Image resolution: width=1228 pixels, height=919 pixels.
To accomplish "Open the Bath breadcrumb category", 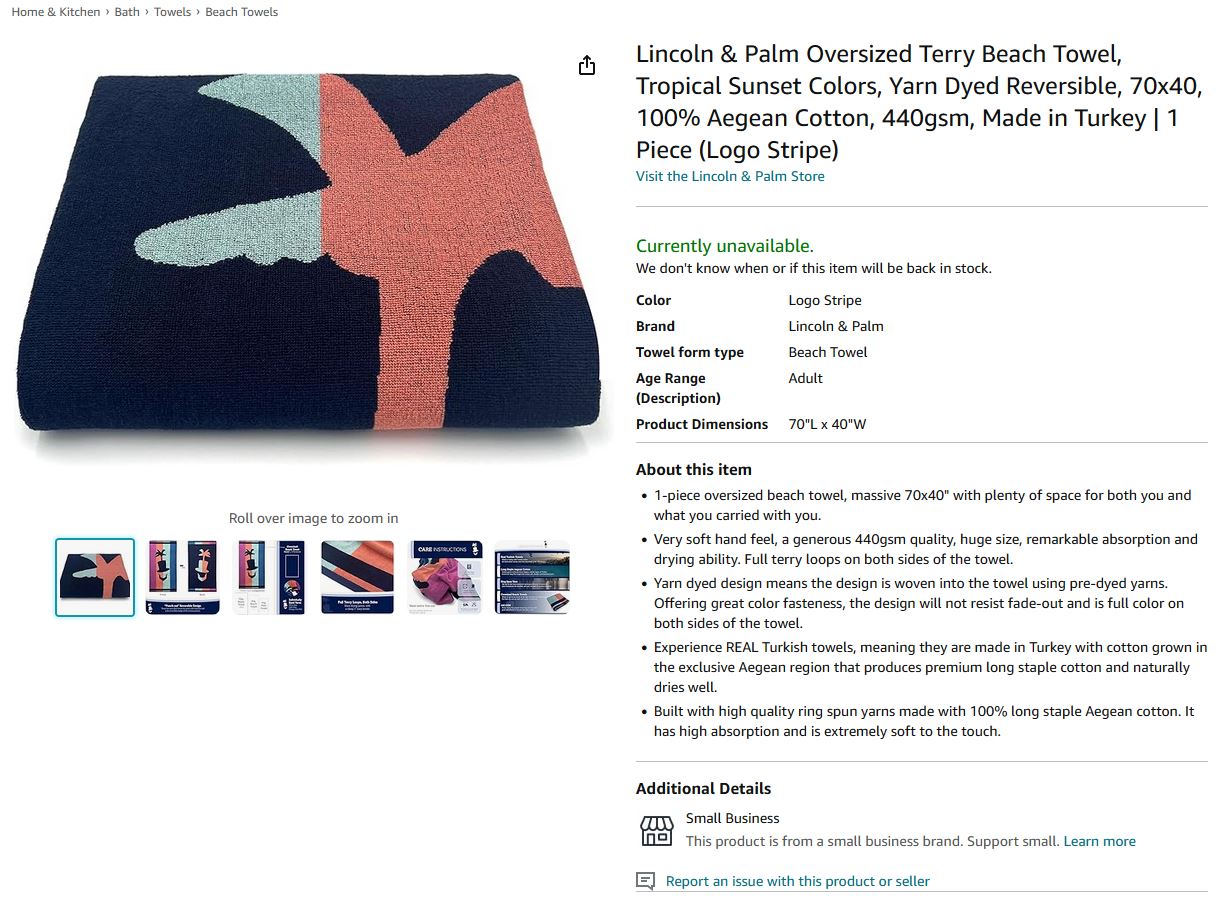I will (x=127, y=12).
